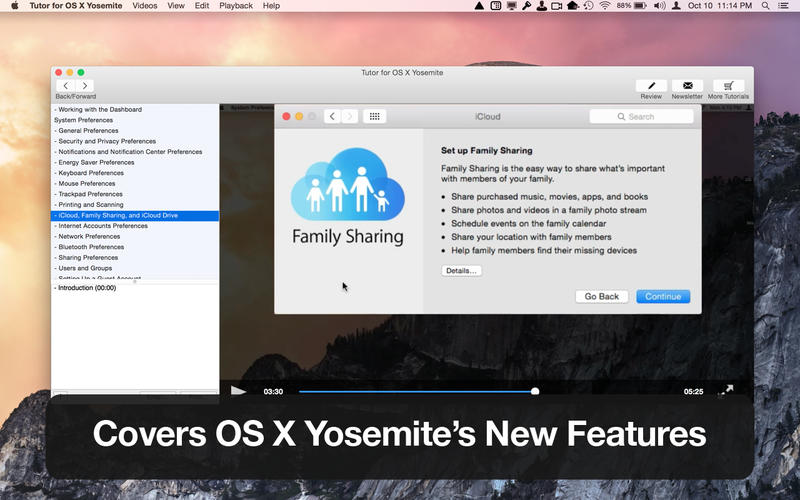The image size is (800, 500).
Task: Toggle fullscreen video mode
Action: point(726,391)
